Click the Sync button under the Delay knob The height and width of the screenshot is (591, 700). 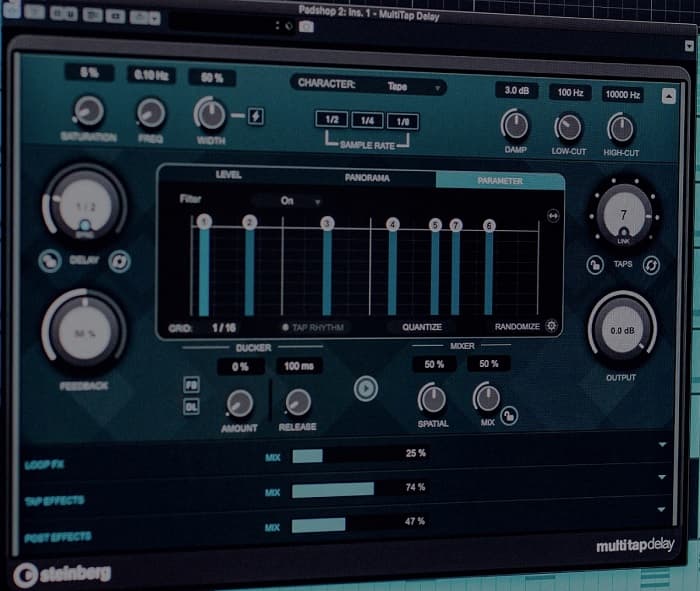85,225
